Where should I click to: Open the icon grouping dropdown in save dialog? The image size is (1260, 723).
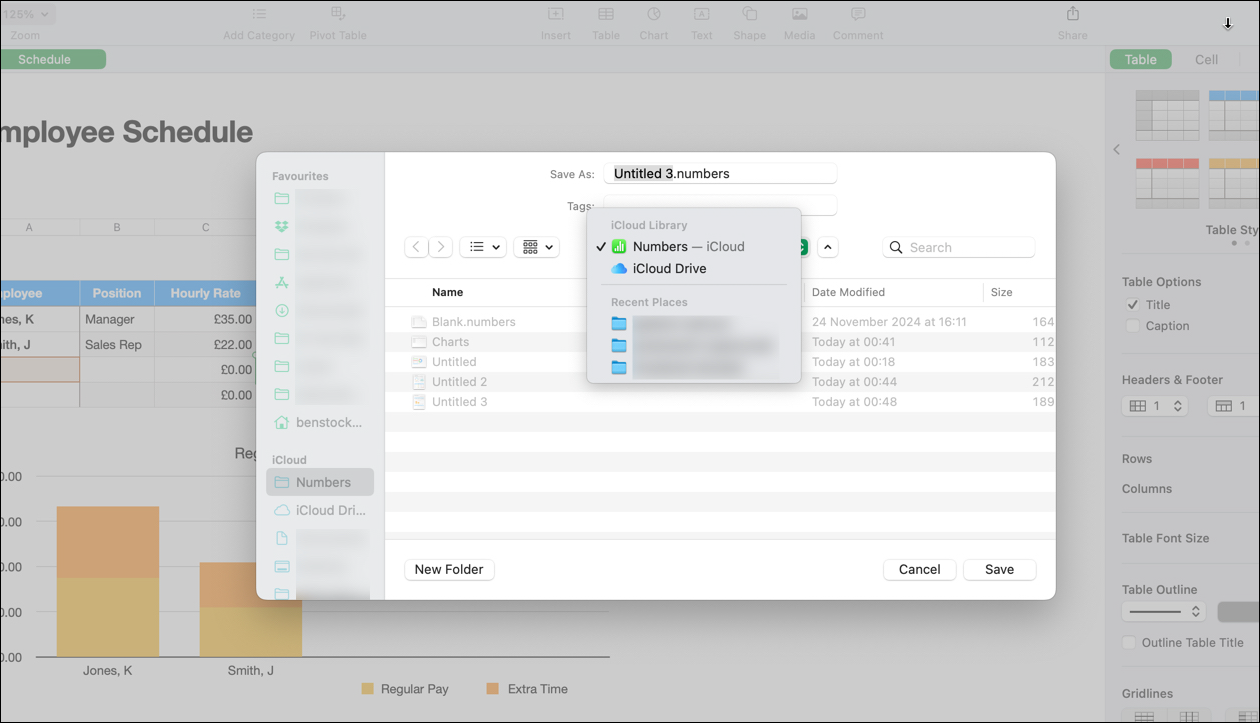pos(536,246)
